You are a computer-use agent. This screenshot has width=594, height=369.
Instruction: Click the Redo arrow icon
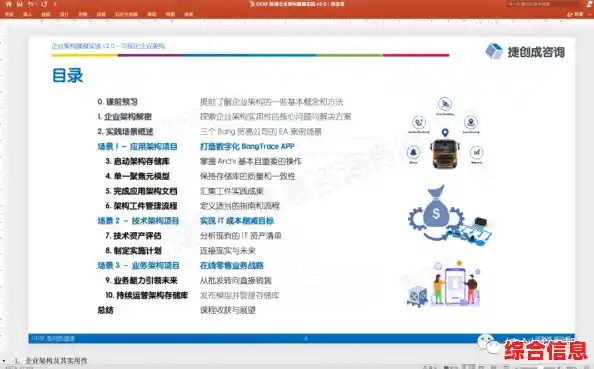[44, 4]
